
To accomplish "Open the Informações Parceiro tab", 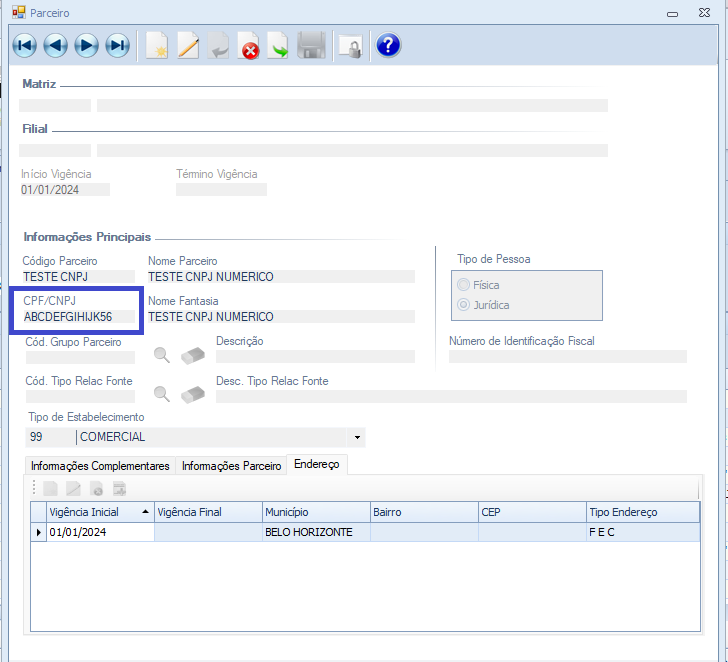I will pos(231,466).
